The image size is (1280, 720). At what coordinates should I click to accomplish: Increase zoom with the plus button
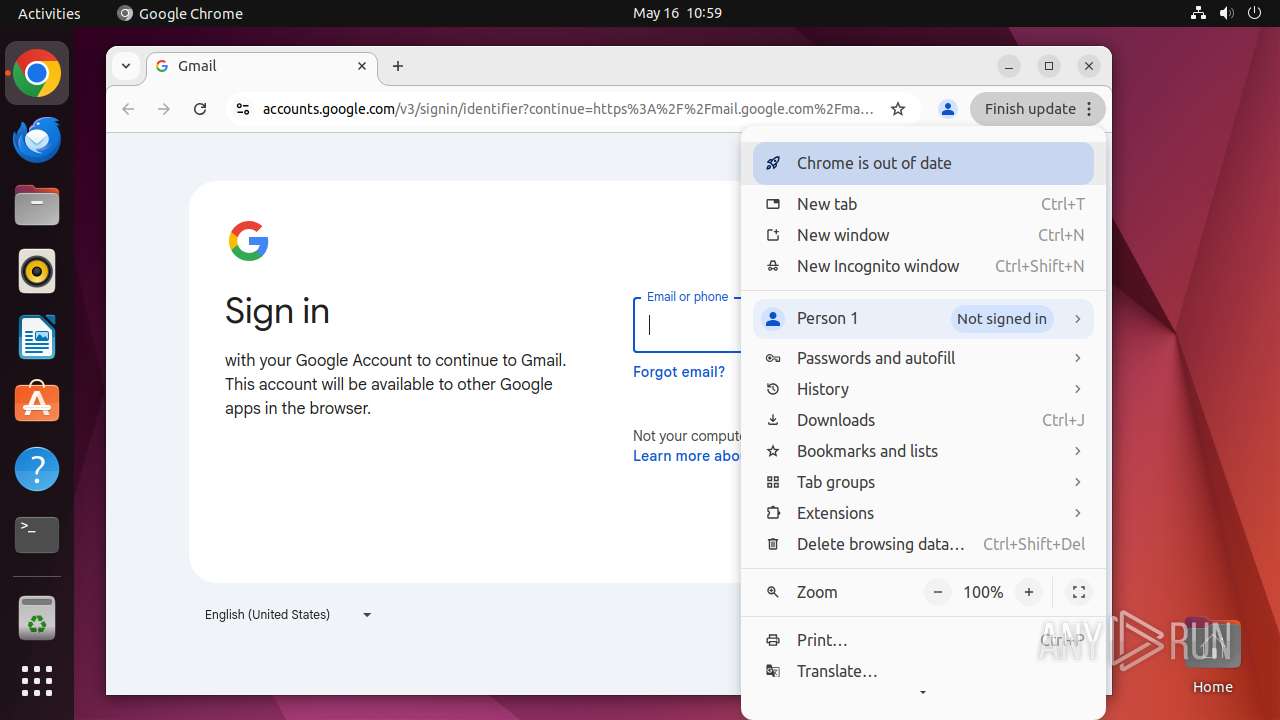tap(1029, 592)
